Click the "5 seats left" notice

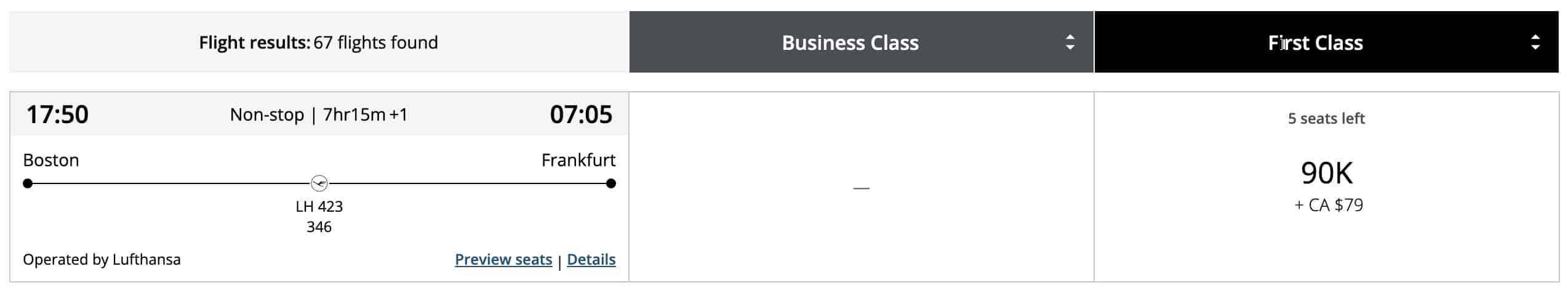coord(1326,118)
